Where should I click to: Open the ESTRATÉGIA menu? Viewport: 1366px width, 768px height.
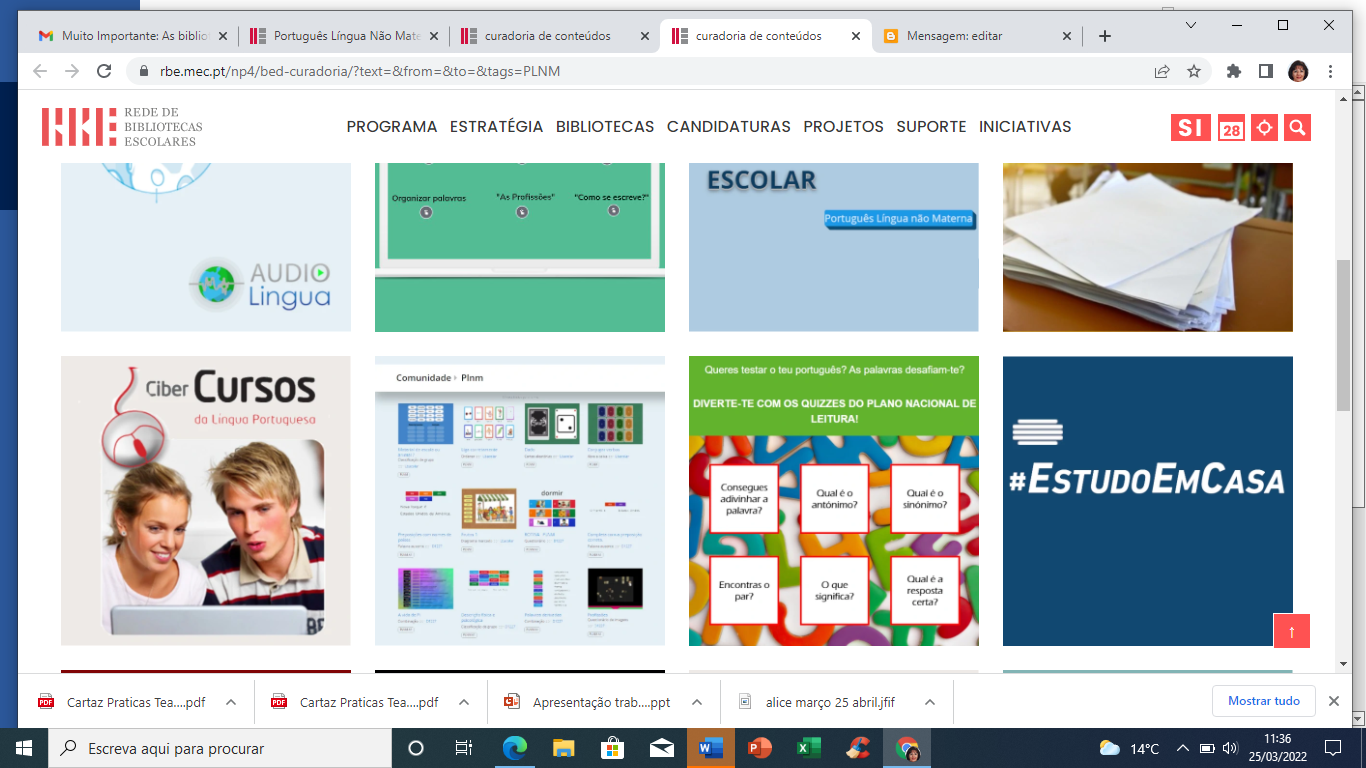pos(496,127)
